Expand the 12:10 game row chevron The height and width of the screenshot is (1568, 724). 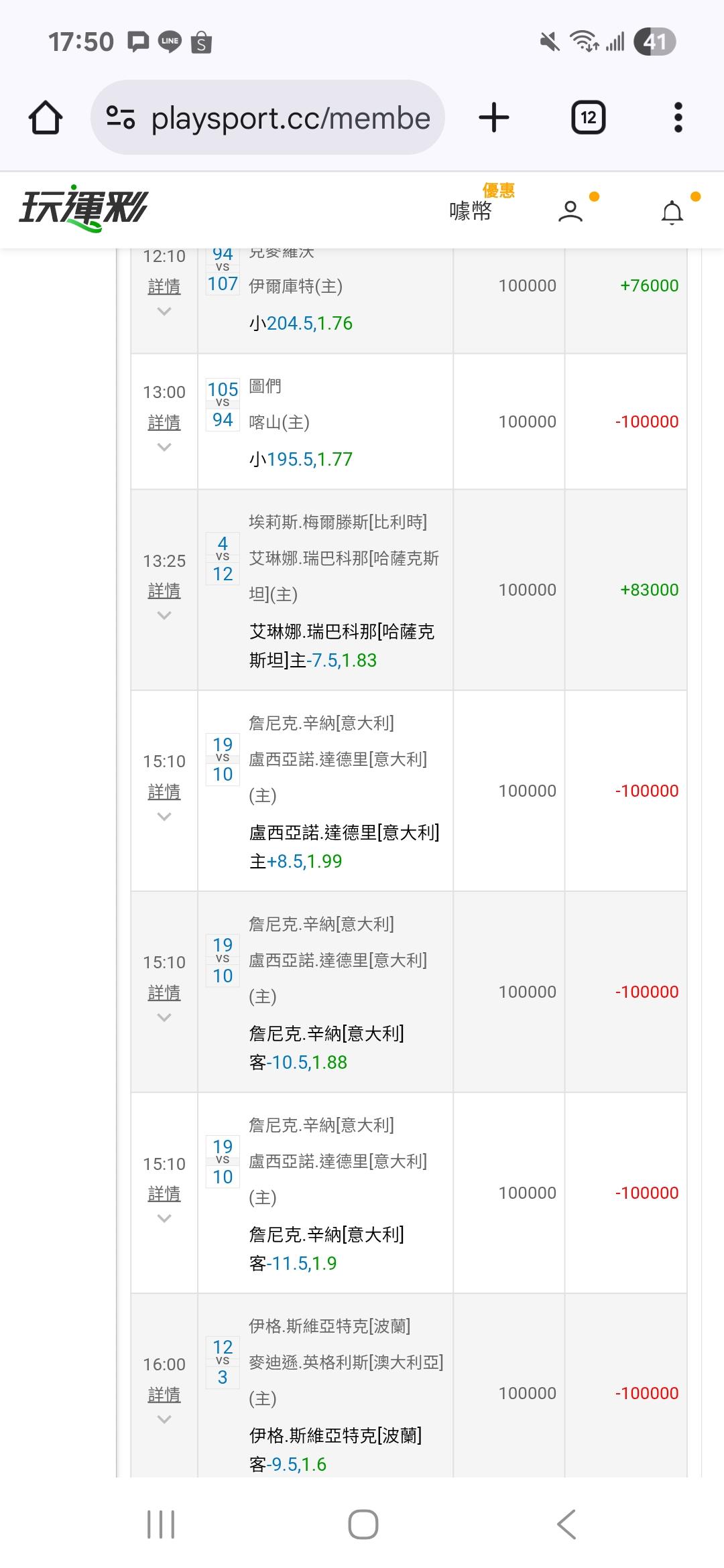[164, 312]
